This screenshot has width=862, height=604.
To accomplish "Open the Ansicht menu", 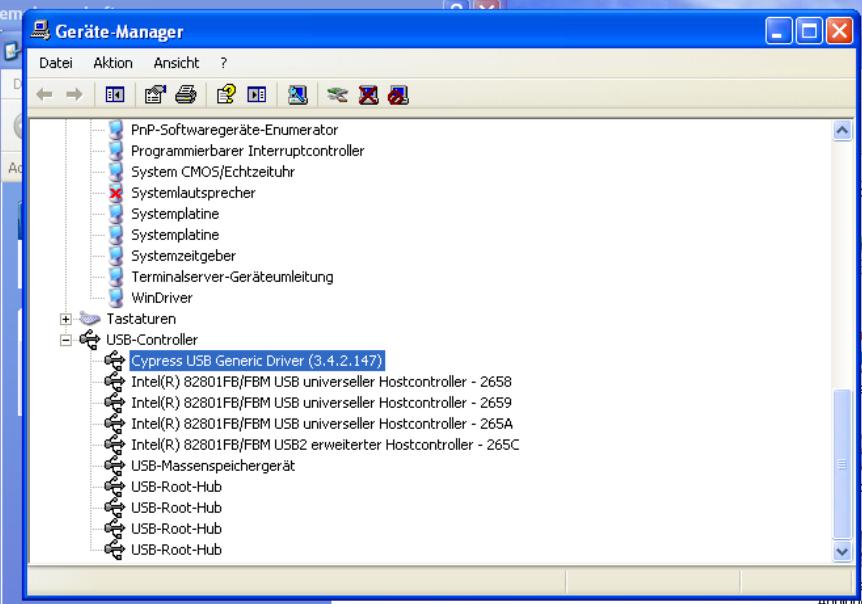I will pos(176,63).
